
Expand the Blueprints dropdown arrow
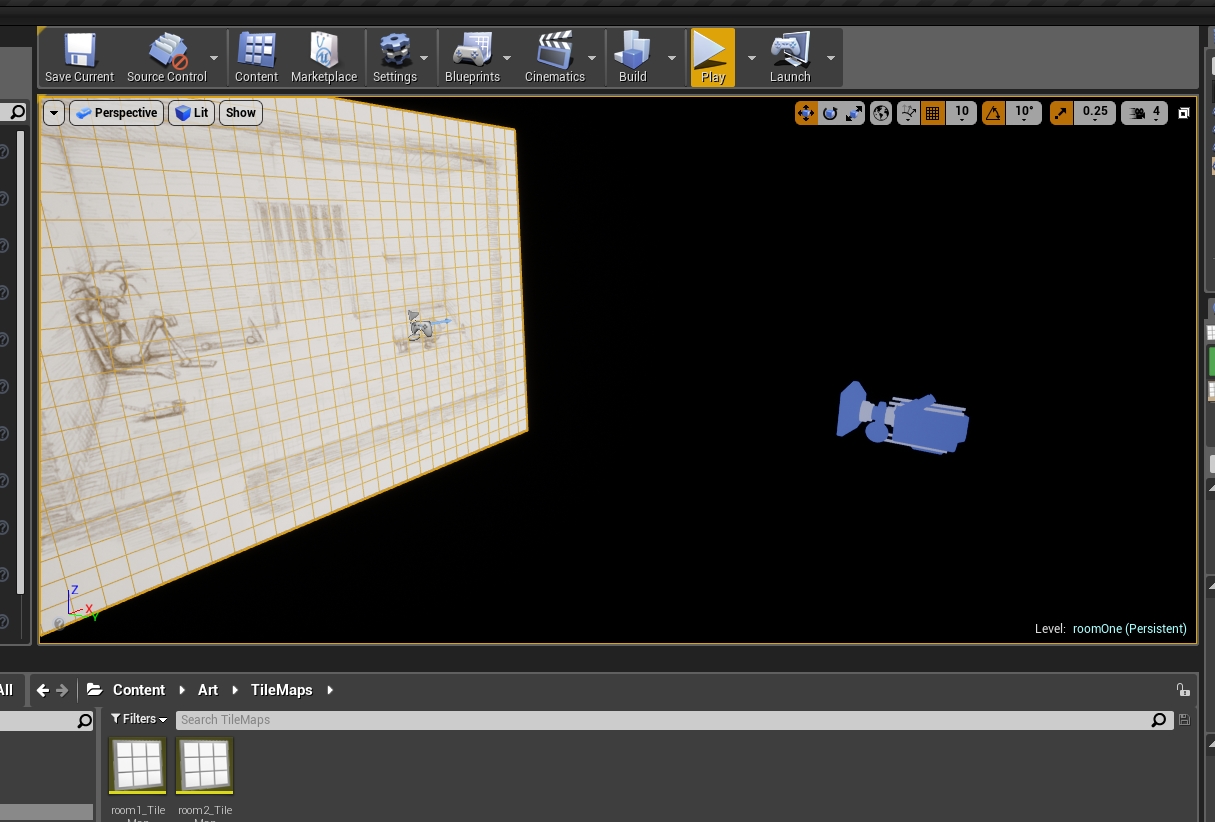(x=508, y=58)
